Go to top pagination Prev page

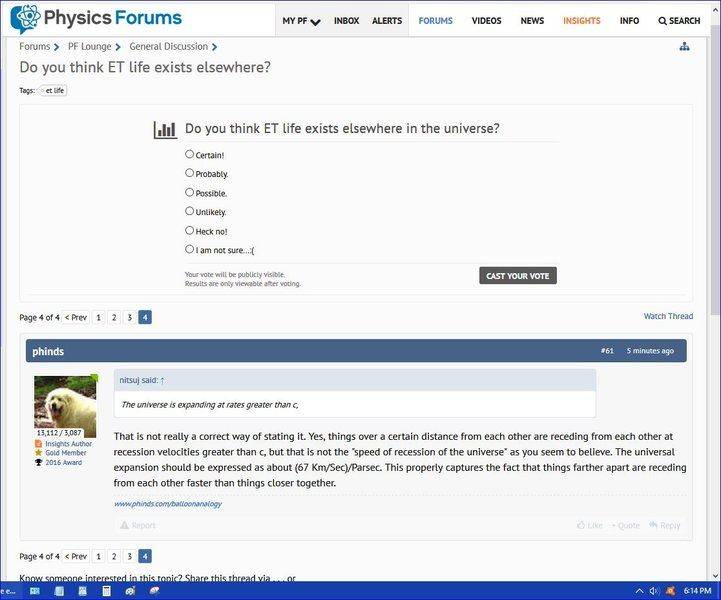(76, 317)
